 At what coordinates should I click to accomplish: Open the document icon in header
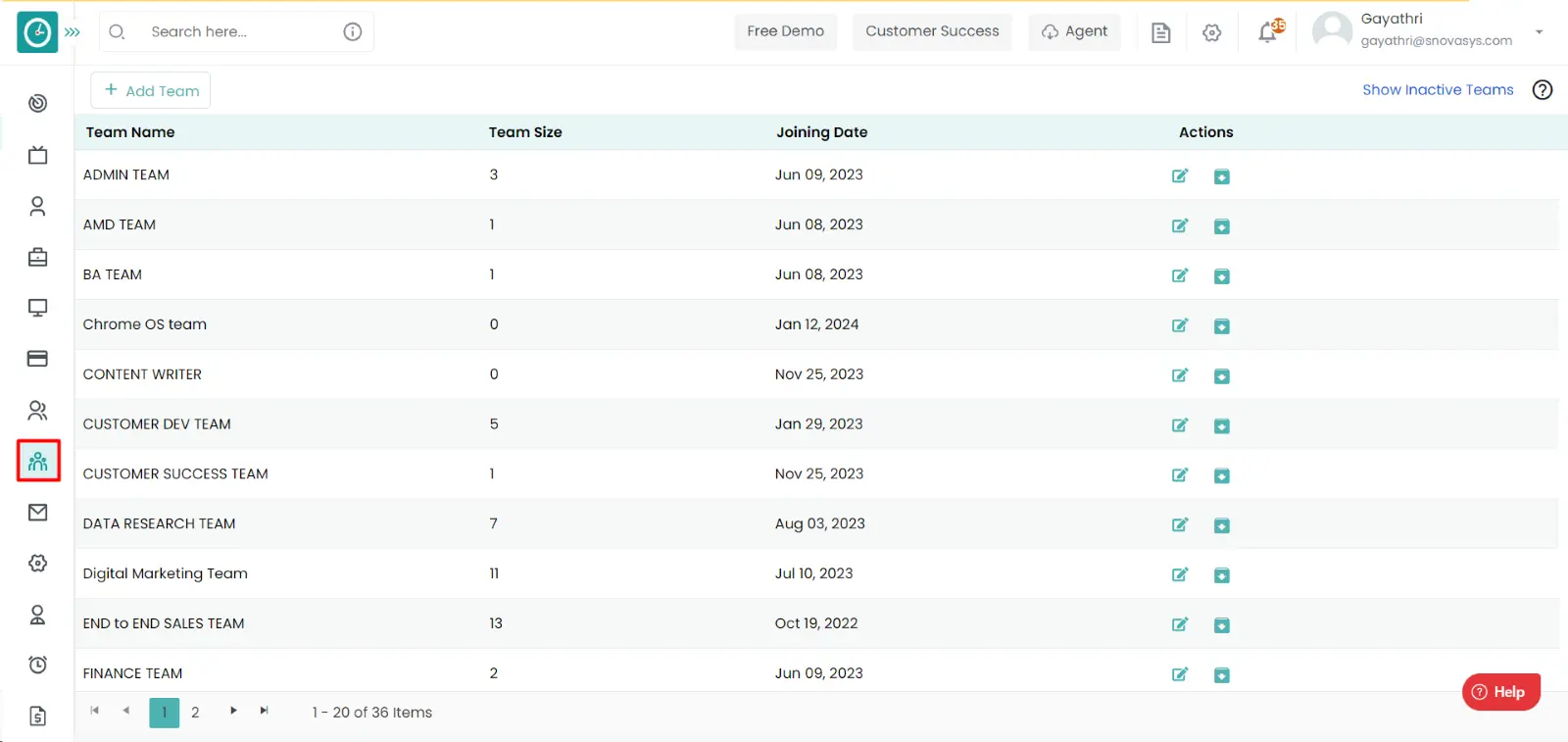pyautogui.click(x=1161, y=33)
